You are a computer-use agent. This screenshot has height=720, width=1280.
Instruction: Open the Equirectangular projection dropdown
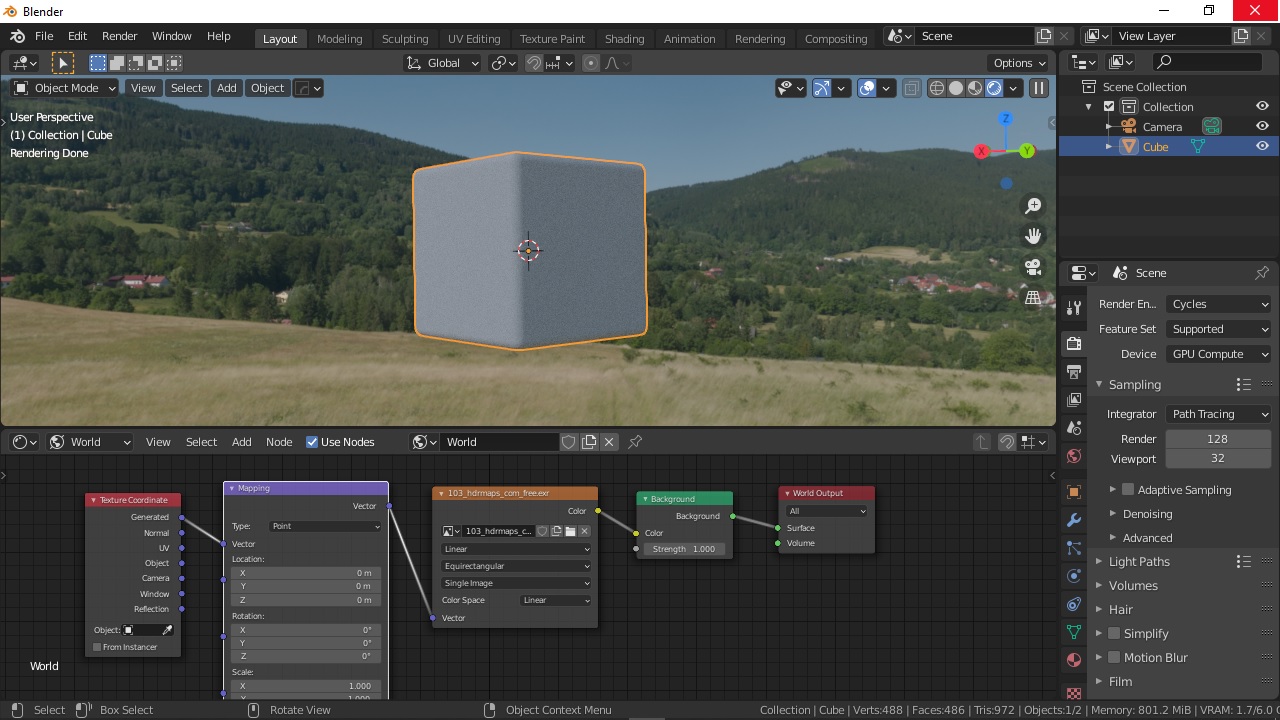516,566
